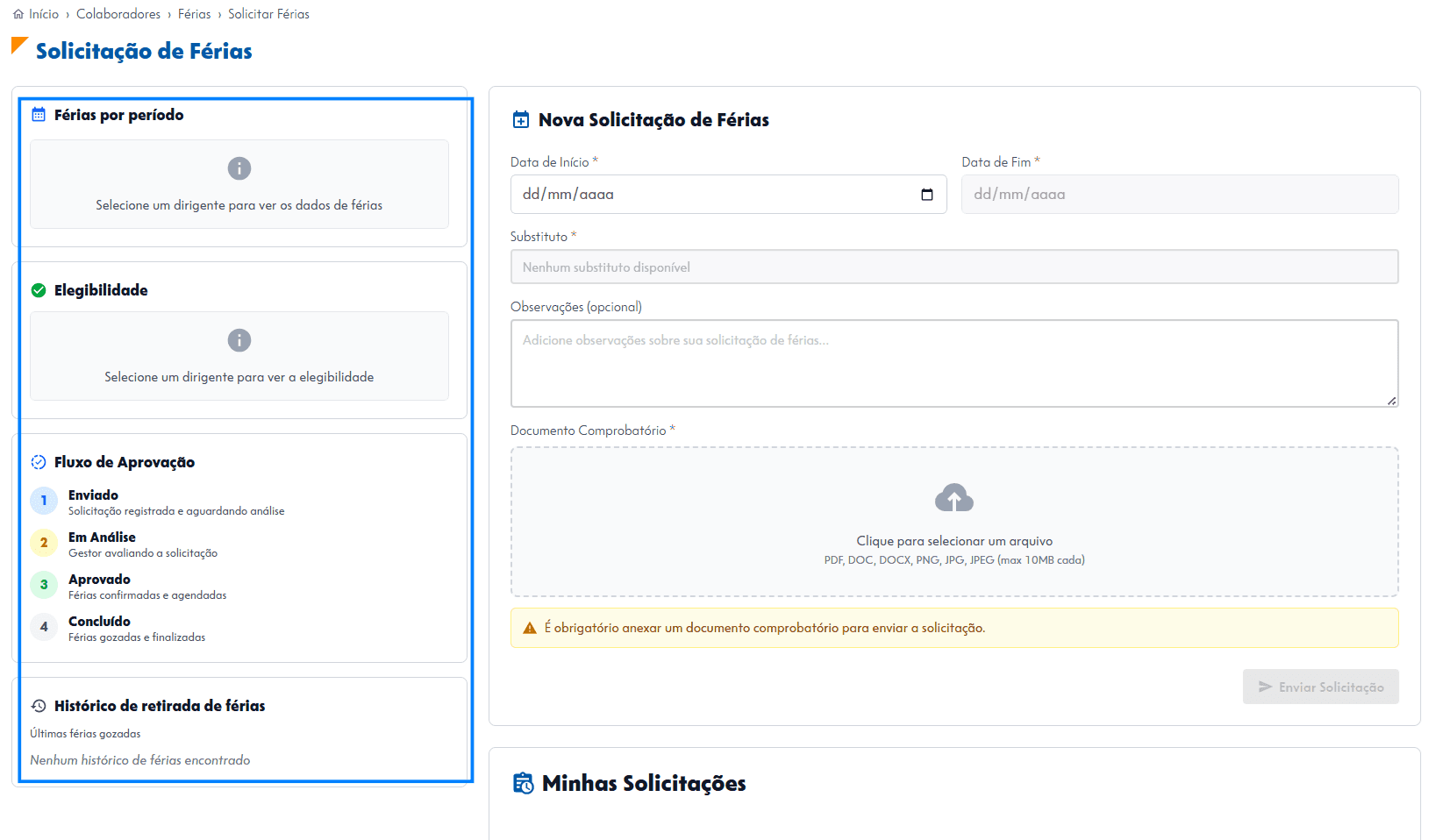The width and height of the screenshot is (1435, 840).
Task: Click the Fluxo de Aprovação badge icon
Action: [x=39, y=462]
